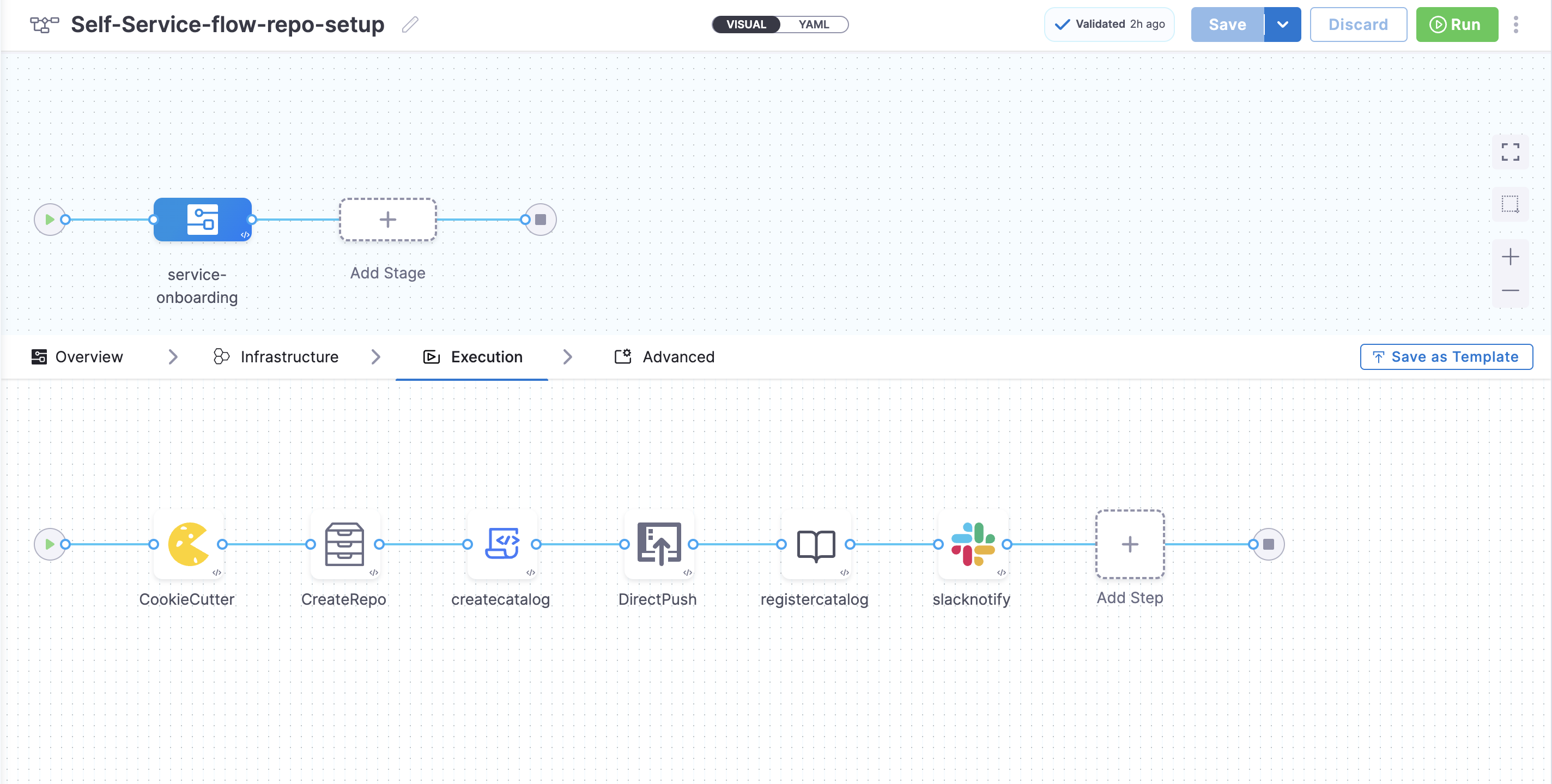The width and height of the screenshot is (1552, 784).
Task: Select the service-onboarding stage node
Action: 202,220
